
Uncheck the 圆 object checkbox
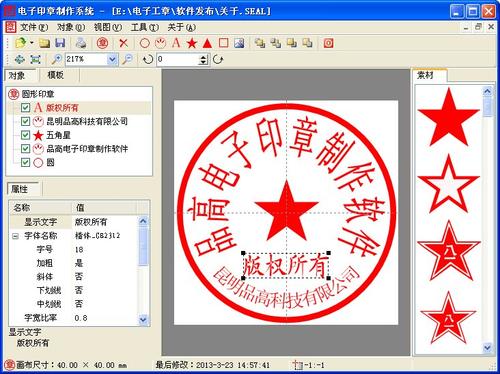25,162
